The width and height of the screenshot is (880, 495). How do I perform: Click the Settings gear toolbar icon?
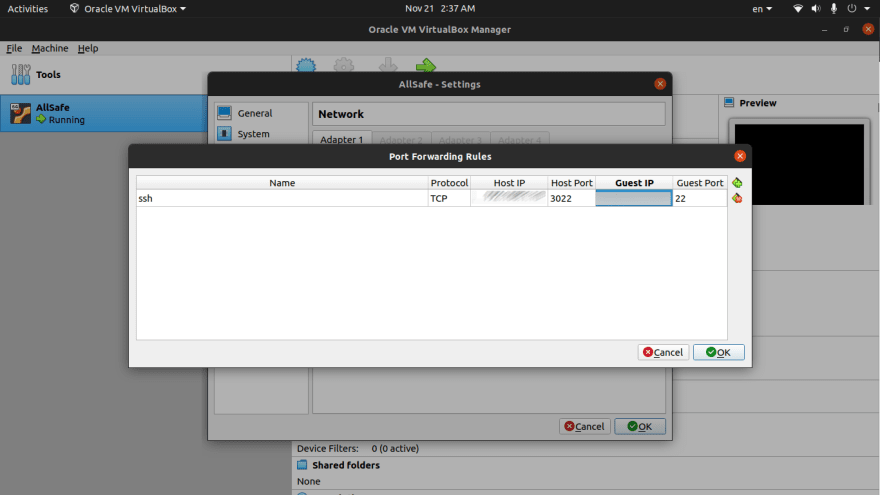click(x=343, y=66)
